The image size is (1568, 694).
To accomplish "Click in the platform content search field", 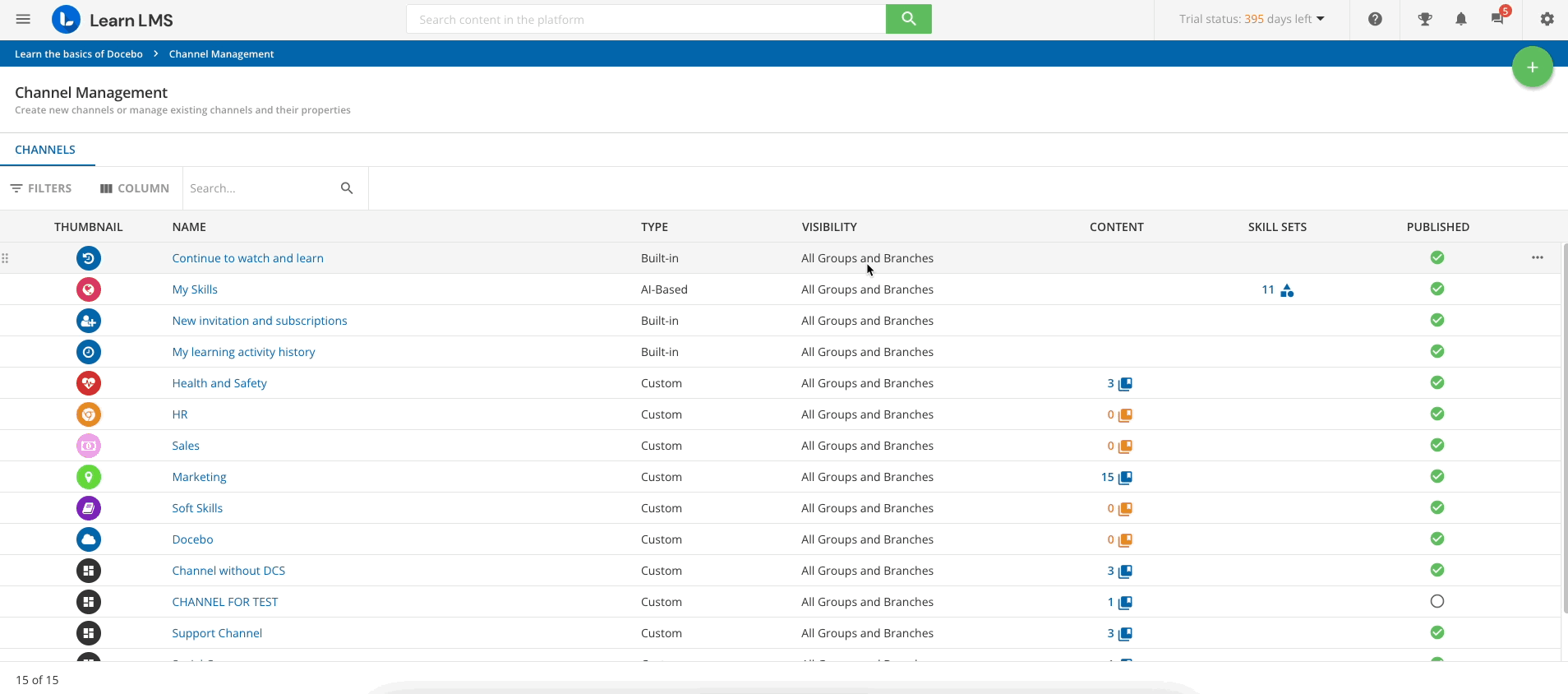I will (x=646, y=19).
